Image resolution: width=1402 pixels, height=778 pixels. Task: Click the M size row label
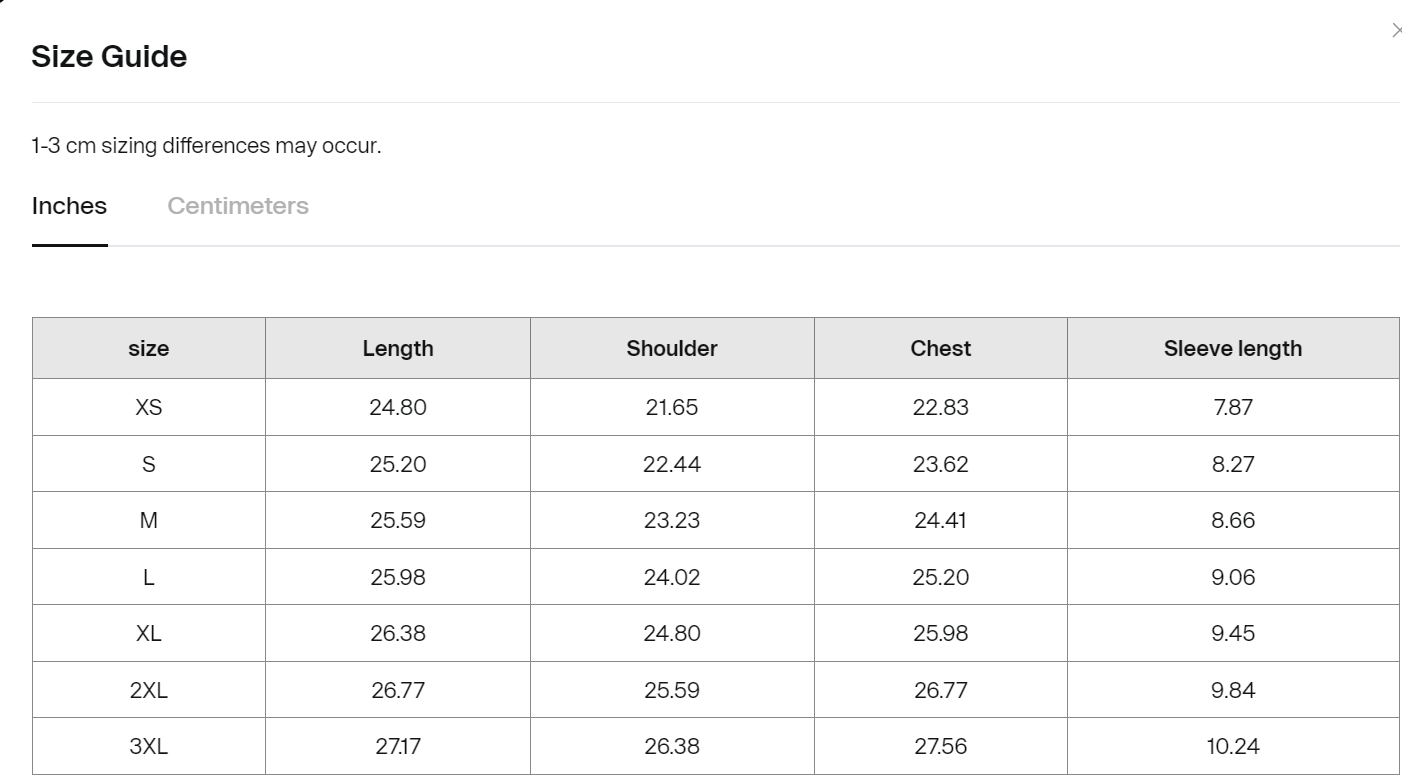pyautogui.click(x=148, y=519)
